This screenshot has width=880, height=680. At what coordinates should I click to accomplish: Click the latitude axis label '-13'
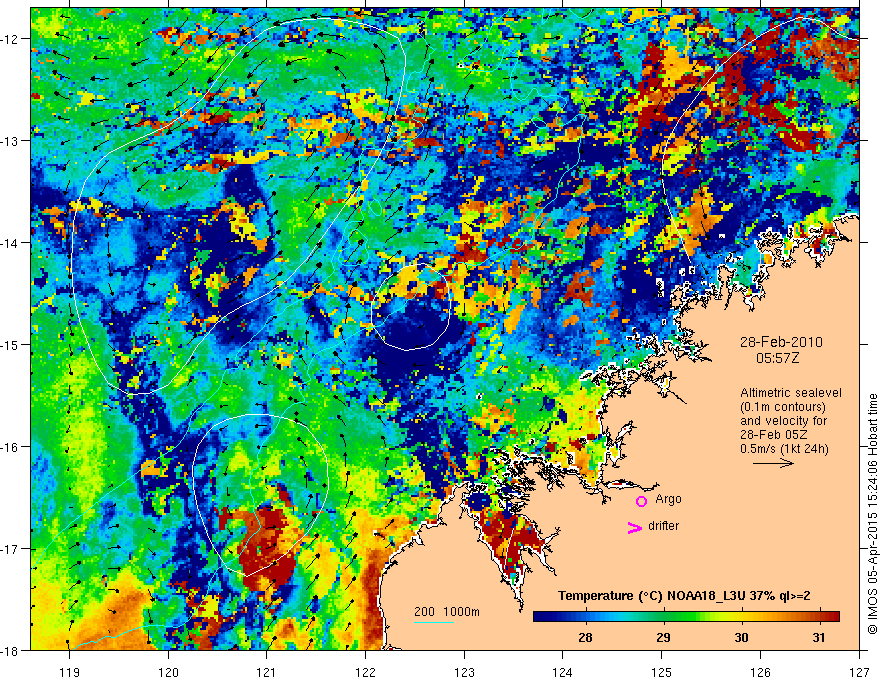10,141
